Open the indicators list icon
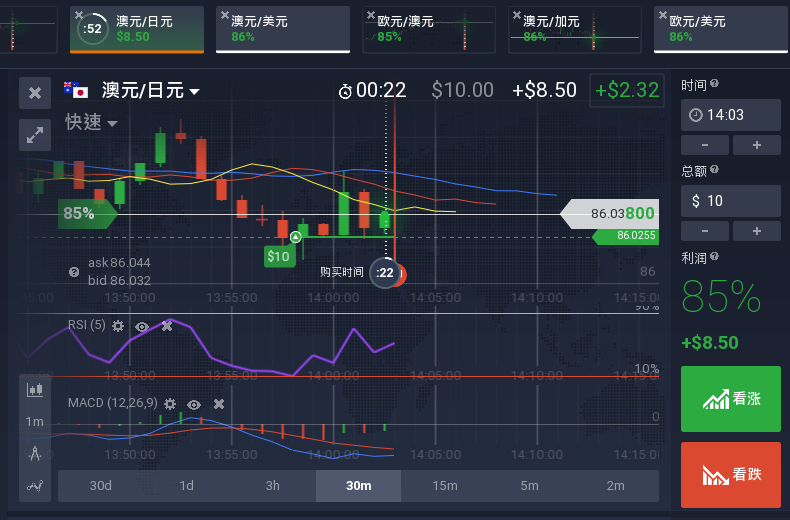Screen dimensions: 790x520 point(35,486)
